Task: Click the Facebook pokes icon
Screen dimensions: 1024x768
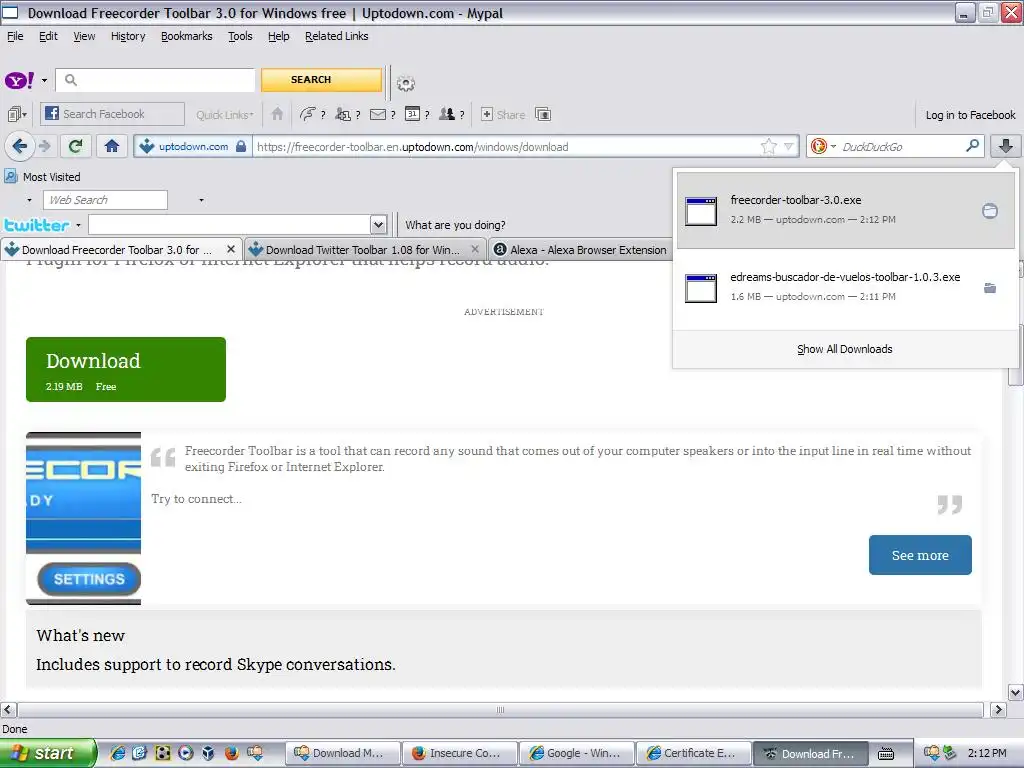Action: pyautogui.click(x=308, y=114)
